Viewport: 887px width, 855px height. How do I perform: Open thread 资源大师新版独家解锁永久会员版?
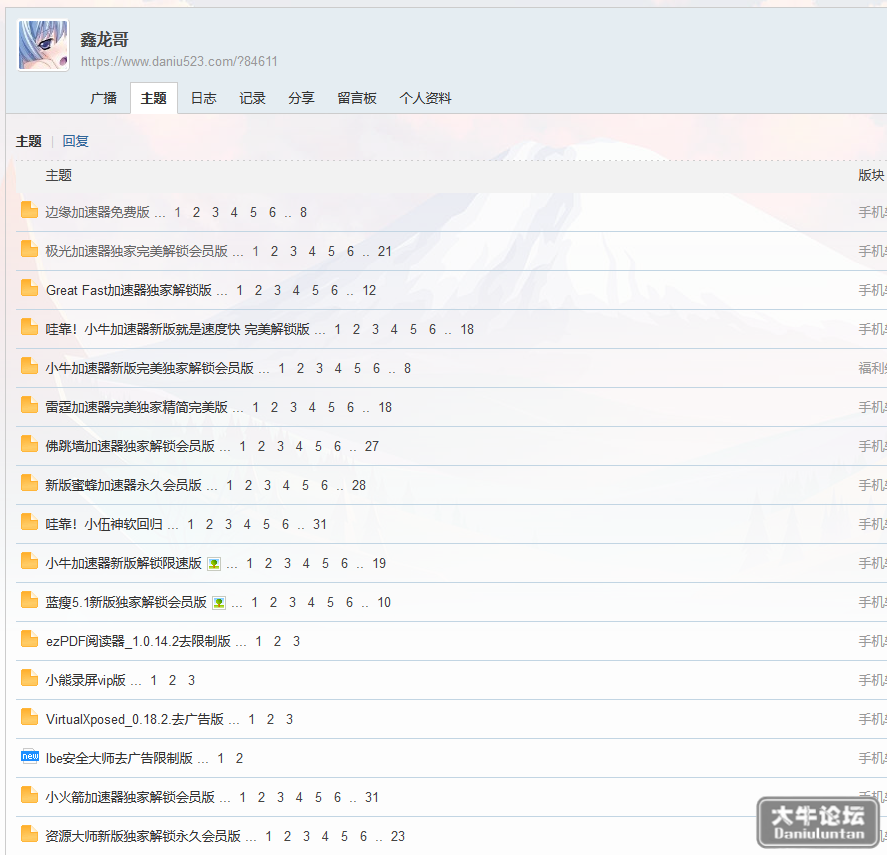coord(143,837)
